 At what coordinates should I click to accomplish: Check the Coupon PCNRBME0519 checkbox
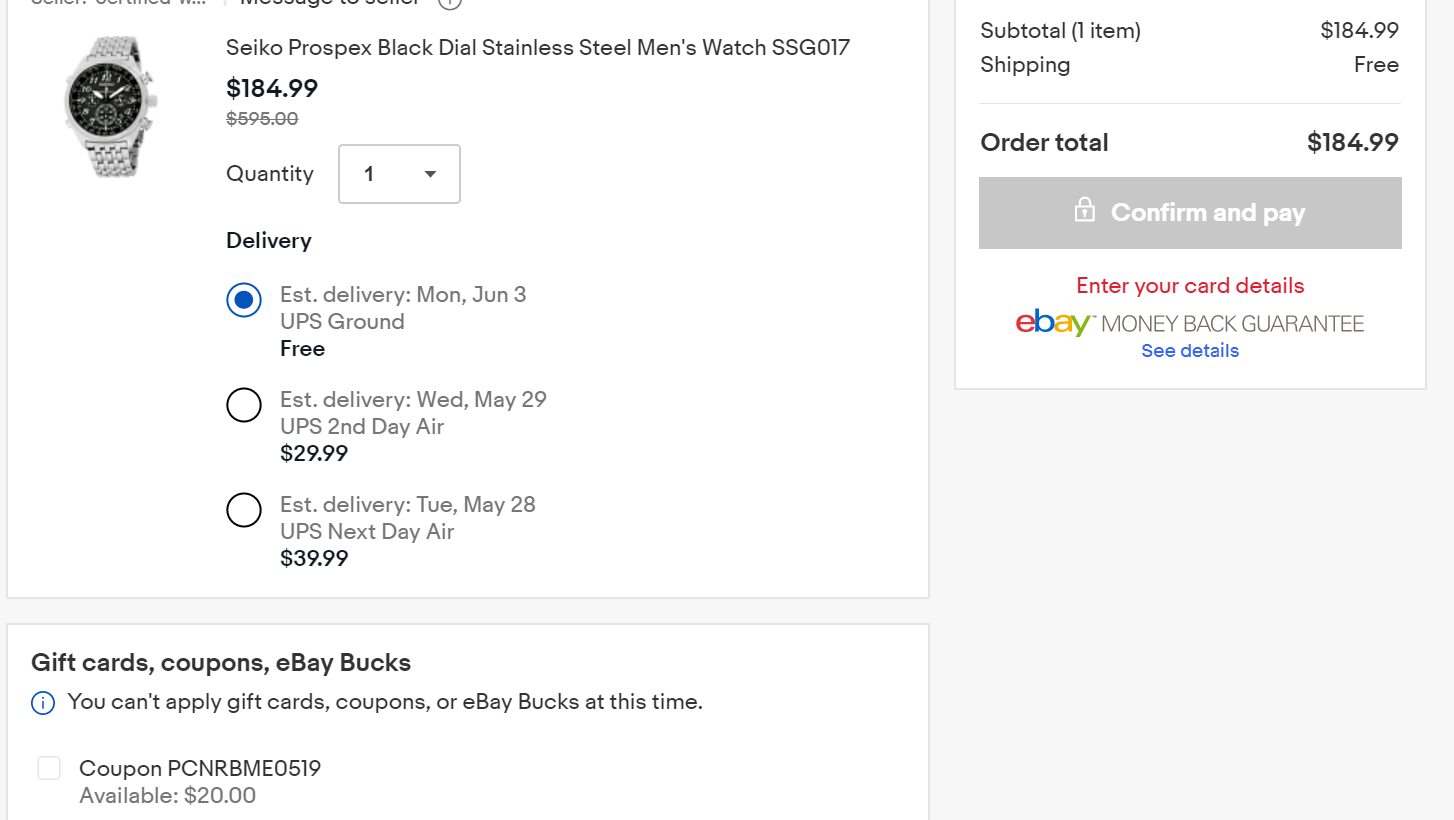(49, 768)
